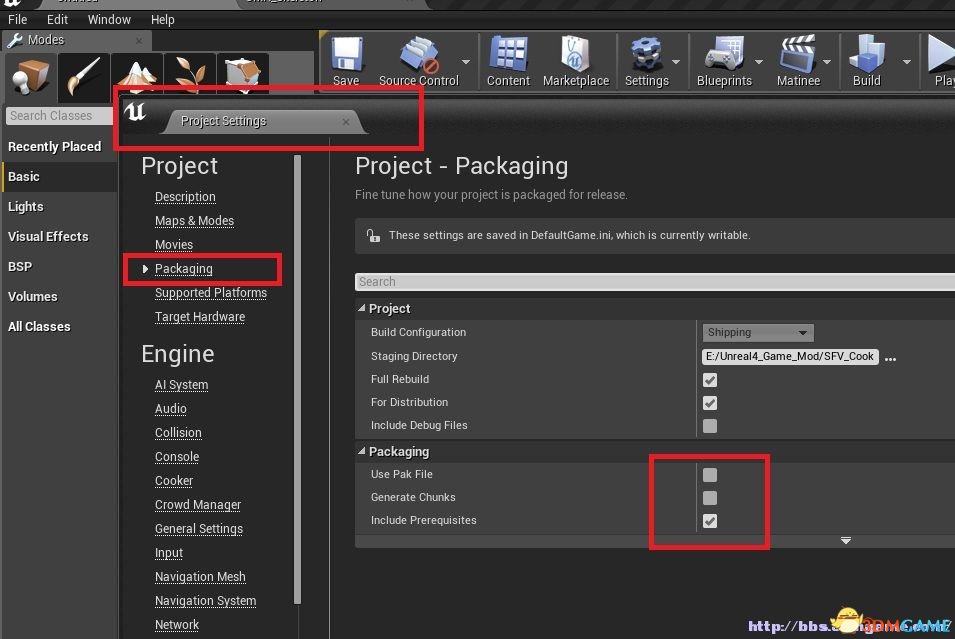Open the Description settings link

[x=185, y=197]
